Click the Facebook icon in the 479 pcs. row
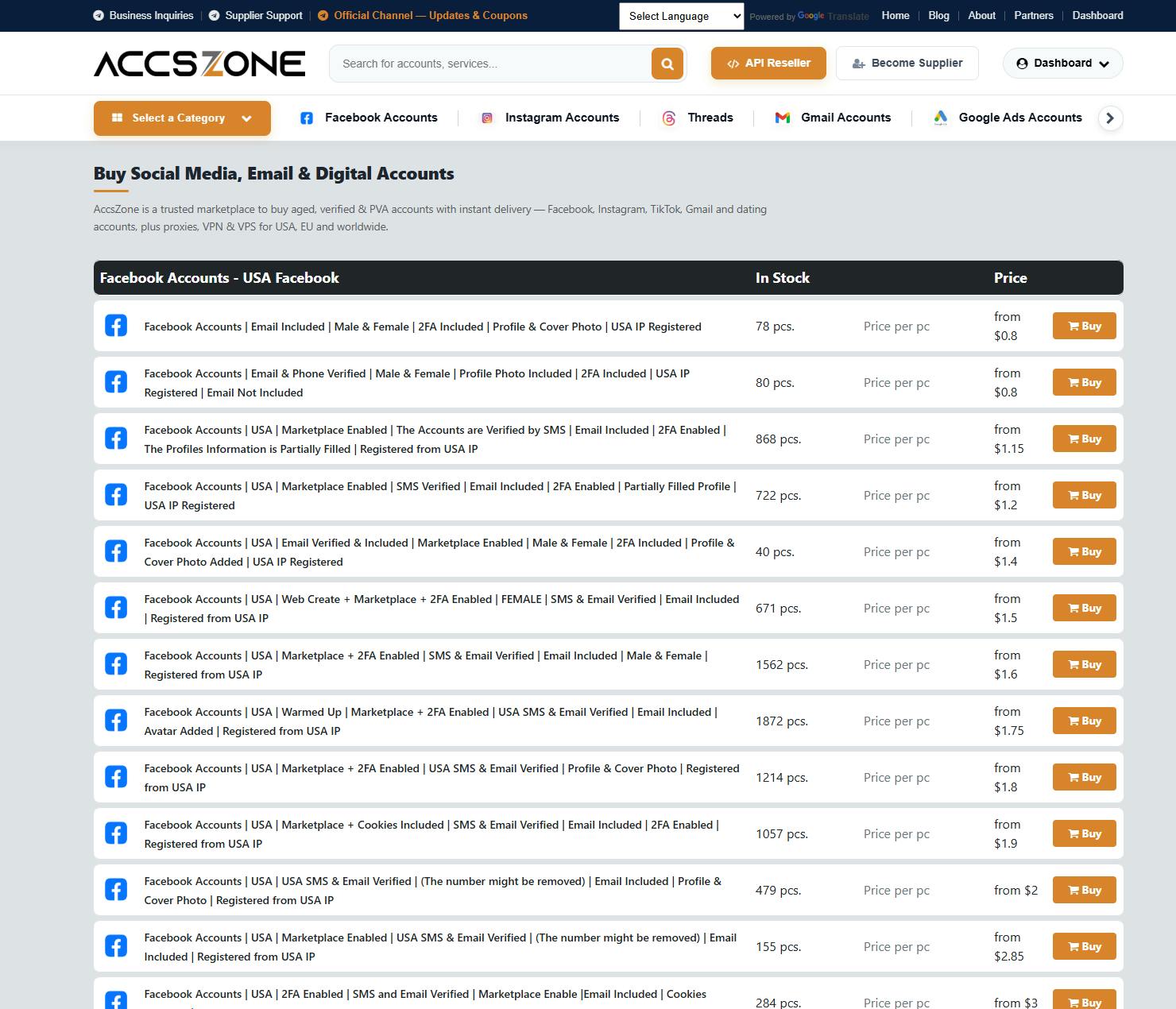 point(116,890)
